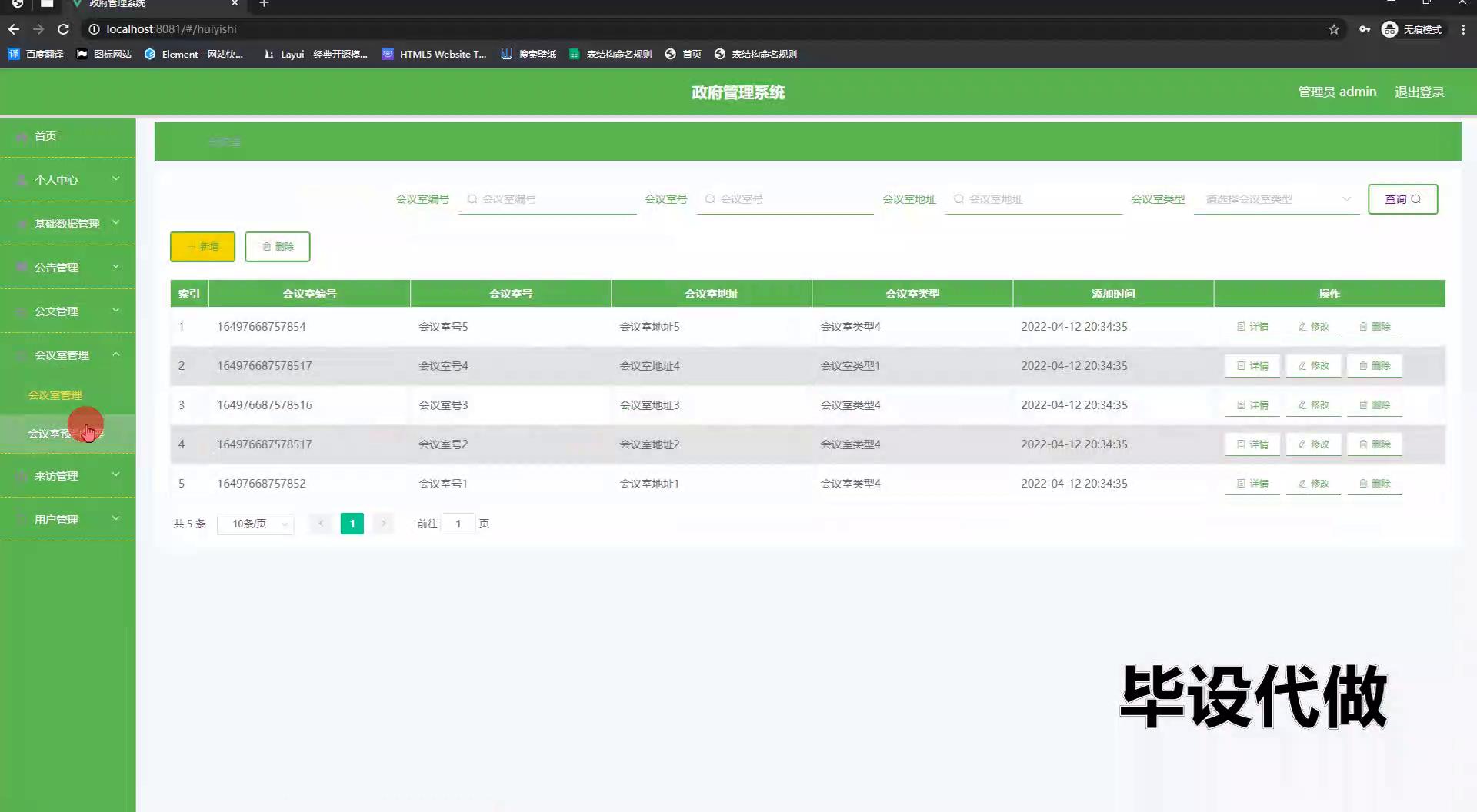Open the 百度翻译 bookmark

(x=36, y=54)
